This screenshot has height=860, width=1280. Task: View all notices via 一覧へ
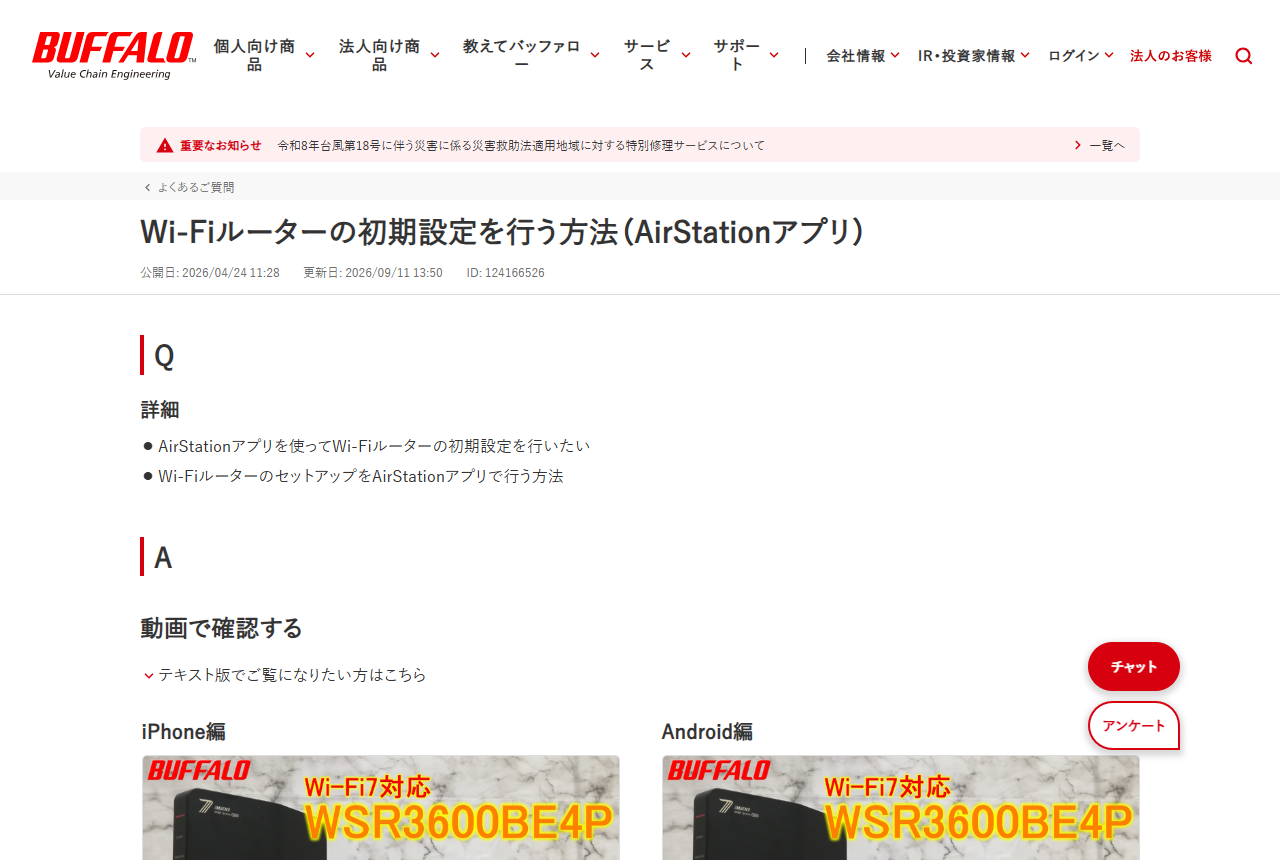(1099, 146)
